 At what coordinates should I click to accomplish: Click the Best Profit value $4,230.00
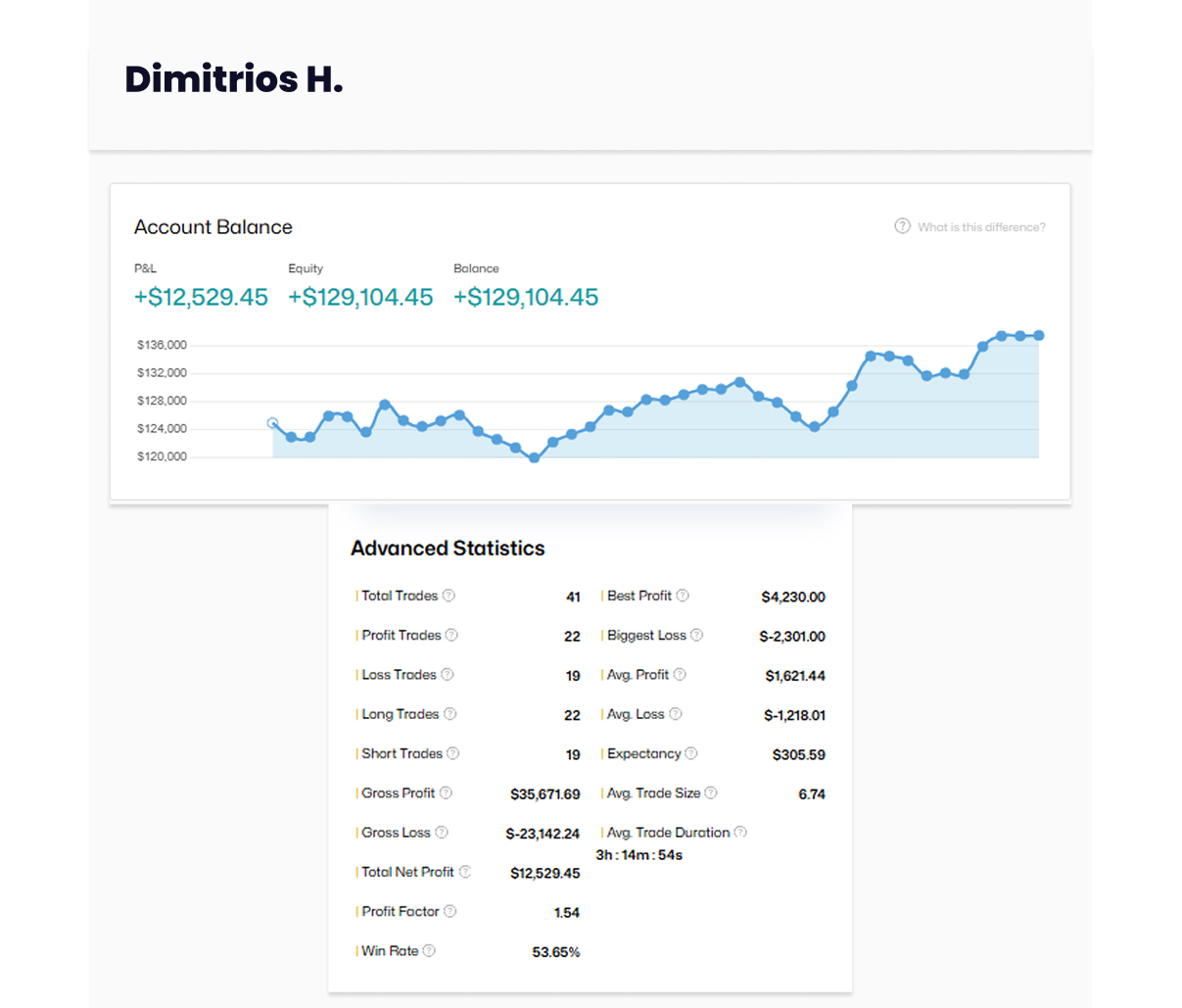click(793, 597)
